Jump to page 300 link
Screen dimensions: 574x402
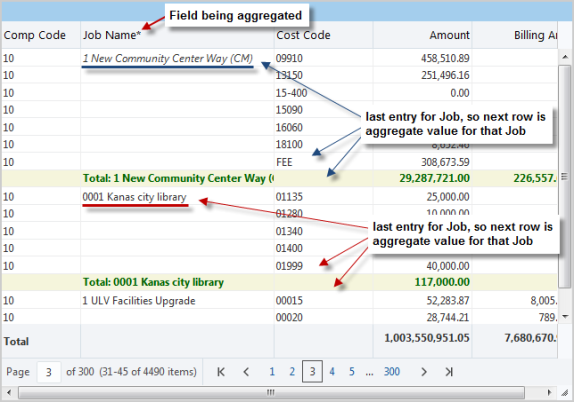(392, 372)
